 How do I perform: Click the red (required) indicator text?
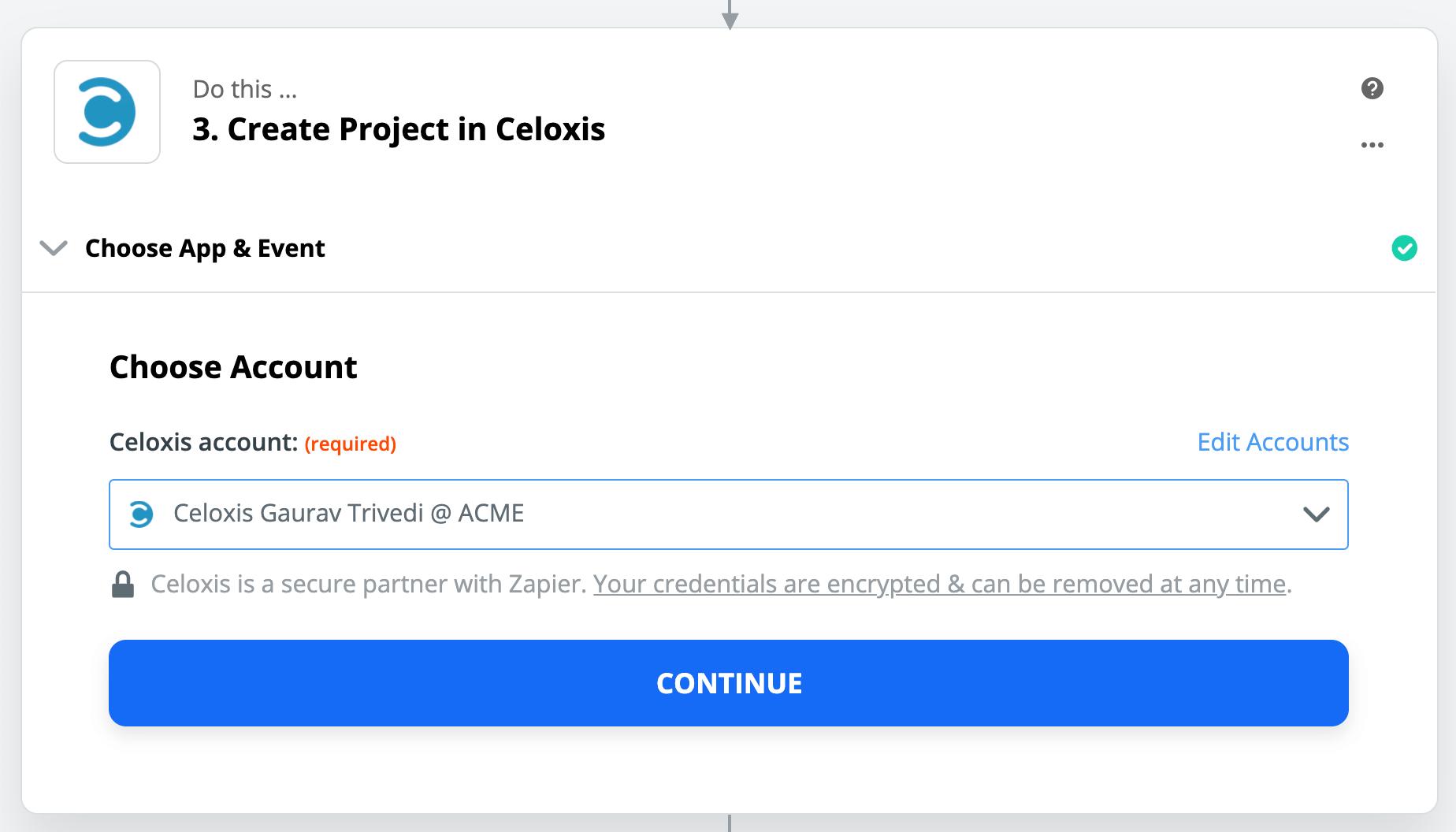351,444
